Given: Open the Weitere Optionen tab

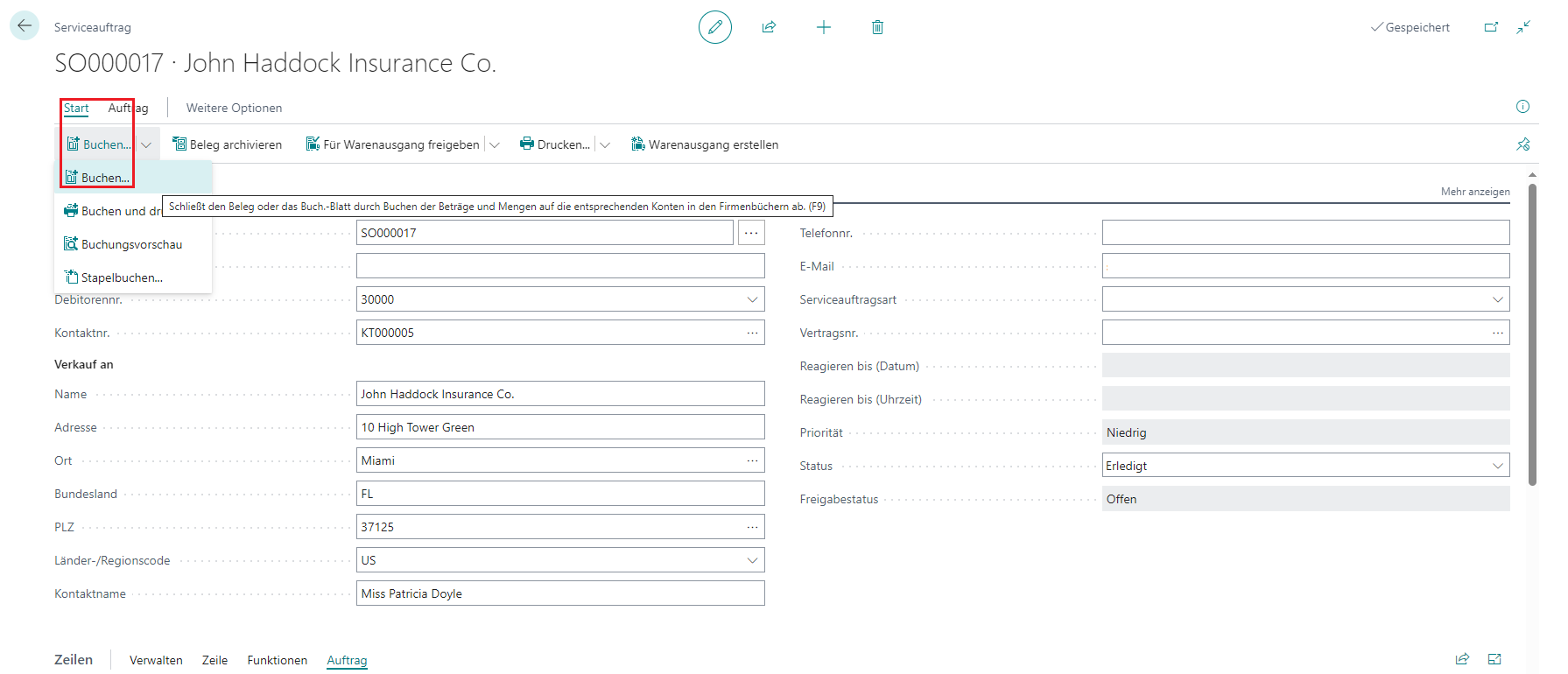Looking at the screenshot, I should coord(234,108).
